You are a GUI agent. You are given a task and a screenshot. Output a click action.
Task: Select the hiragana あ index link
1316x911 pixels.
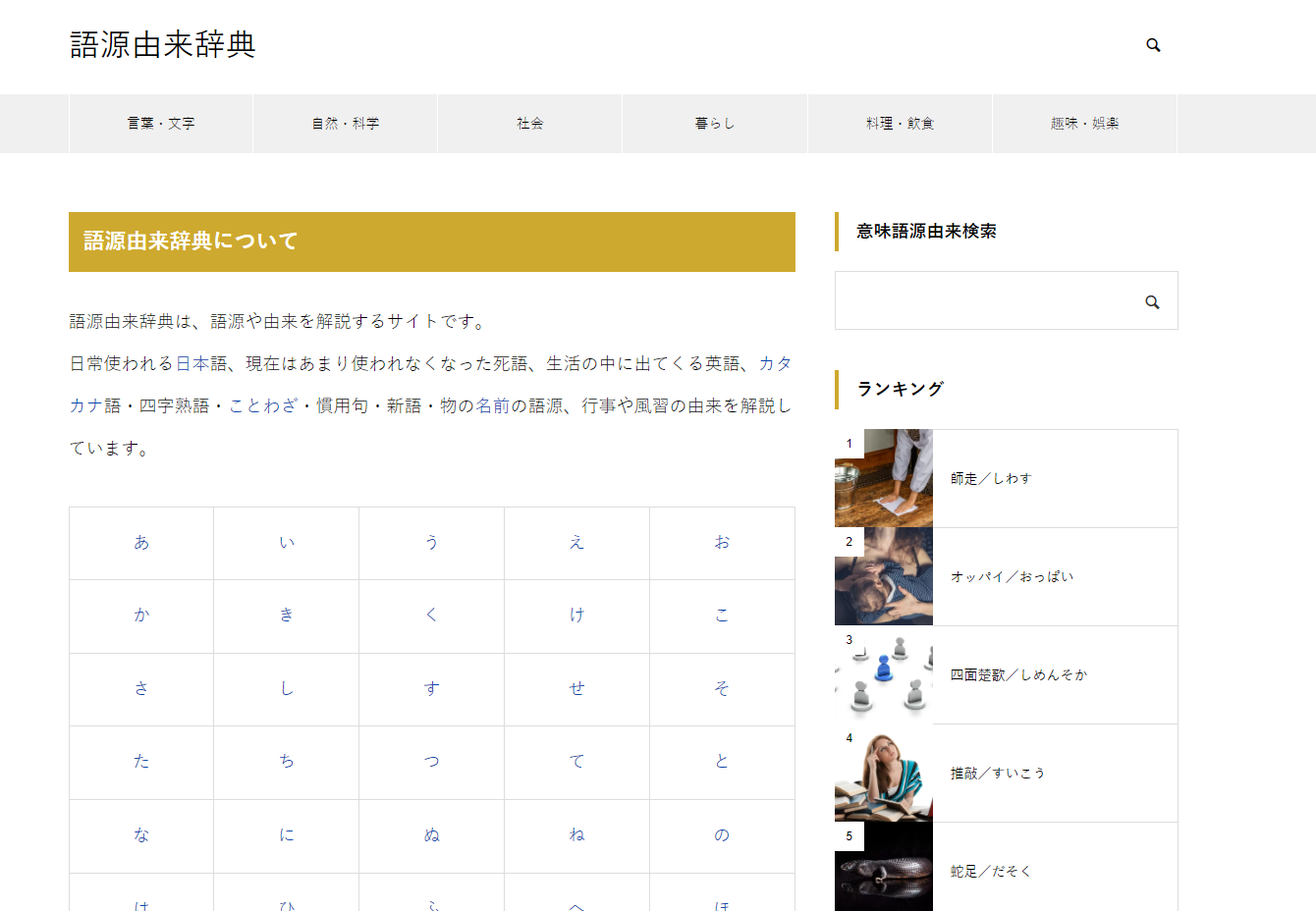click(x=140, y=543)
